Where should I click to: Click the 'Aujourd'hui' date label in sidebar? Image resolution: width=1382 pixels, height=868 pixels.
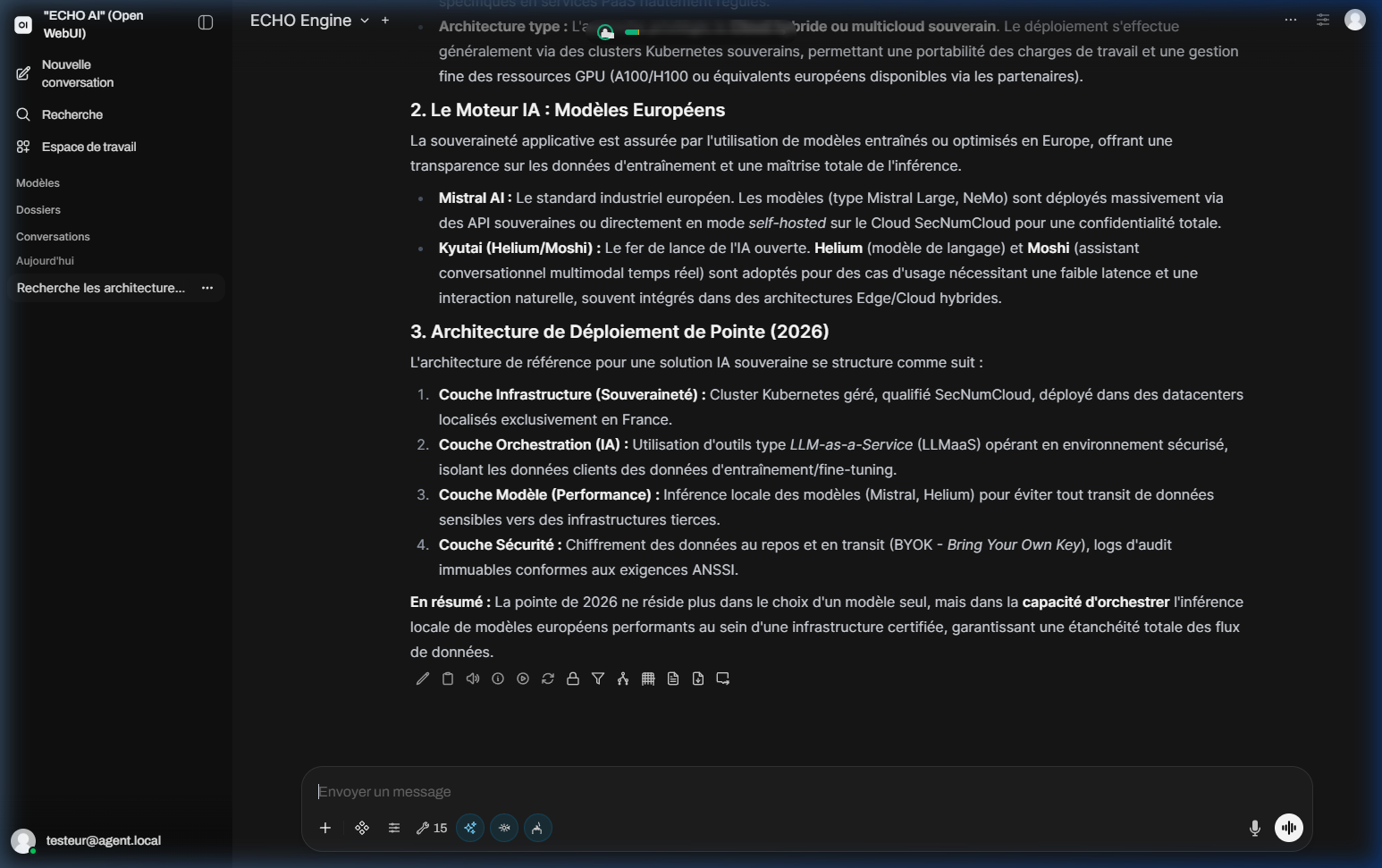tap(45, 261)
